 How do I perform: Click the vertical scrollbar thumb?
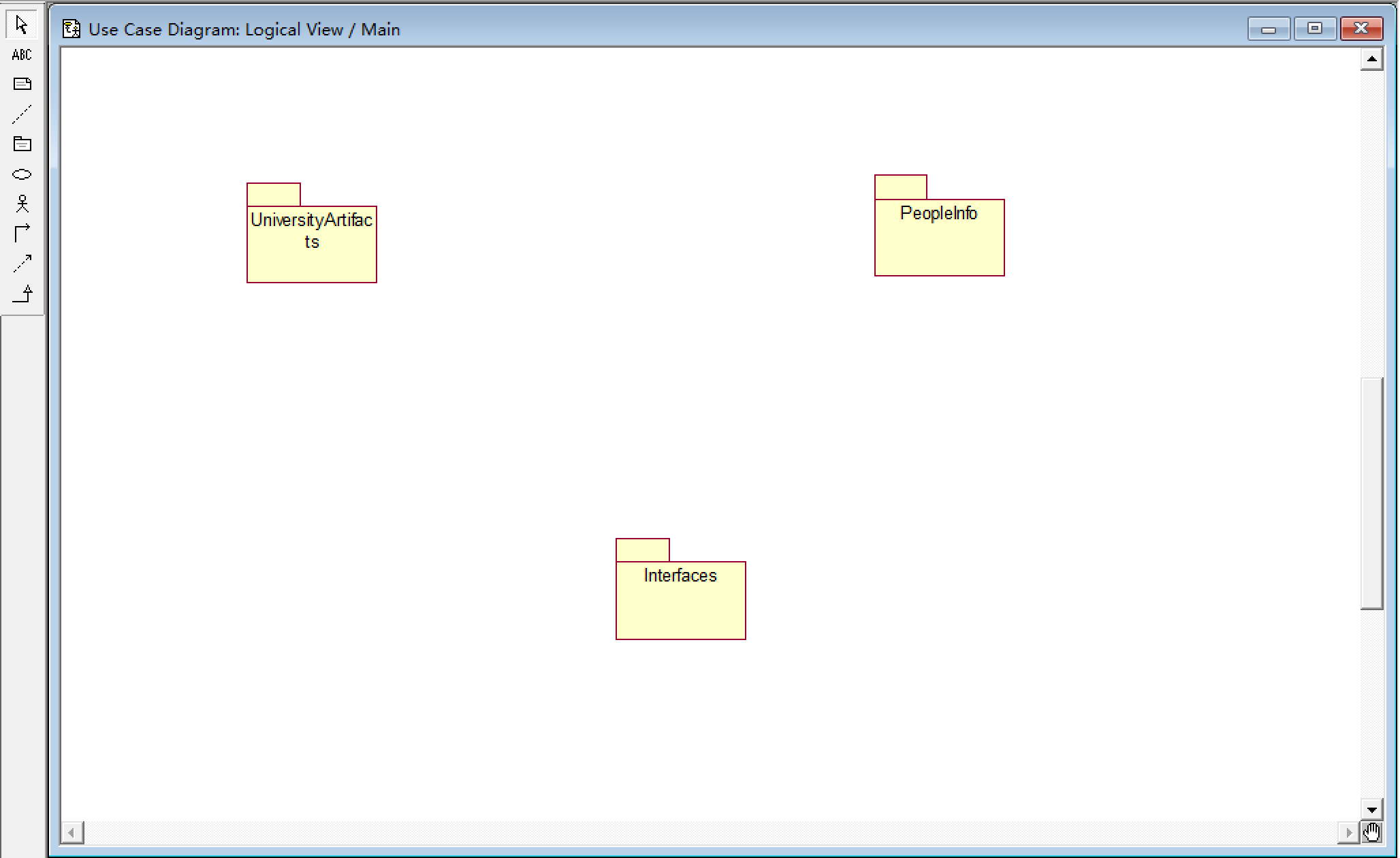1371,494
